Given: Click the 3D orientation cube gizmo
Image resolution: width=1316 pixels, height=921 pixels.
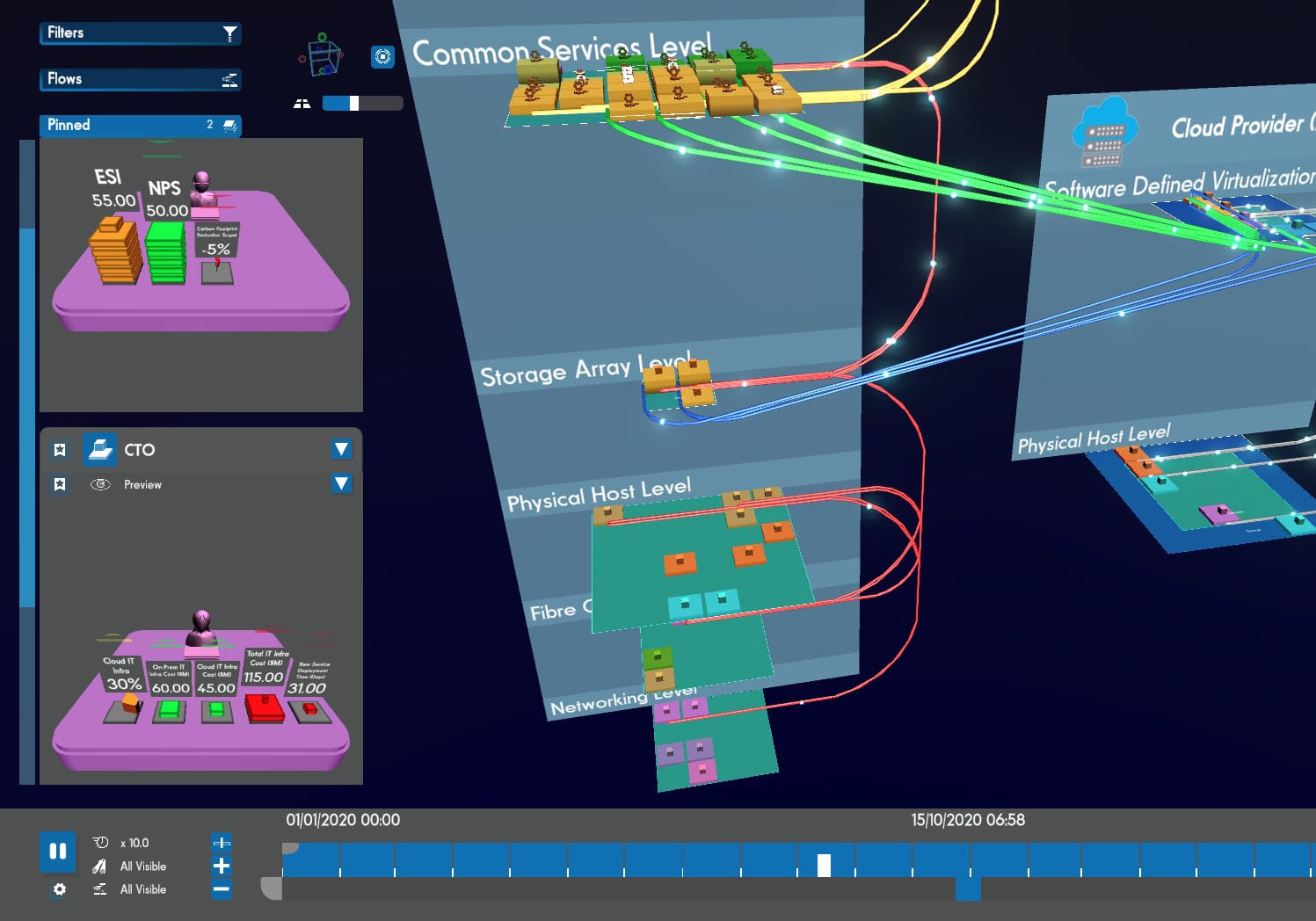Looking at the screenshot, I should pos(320,56).
